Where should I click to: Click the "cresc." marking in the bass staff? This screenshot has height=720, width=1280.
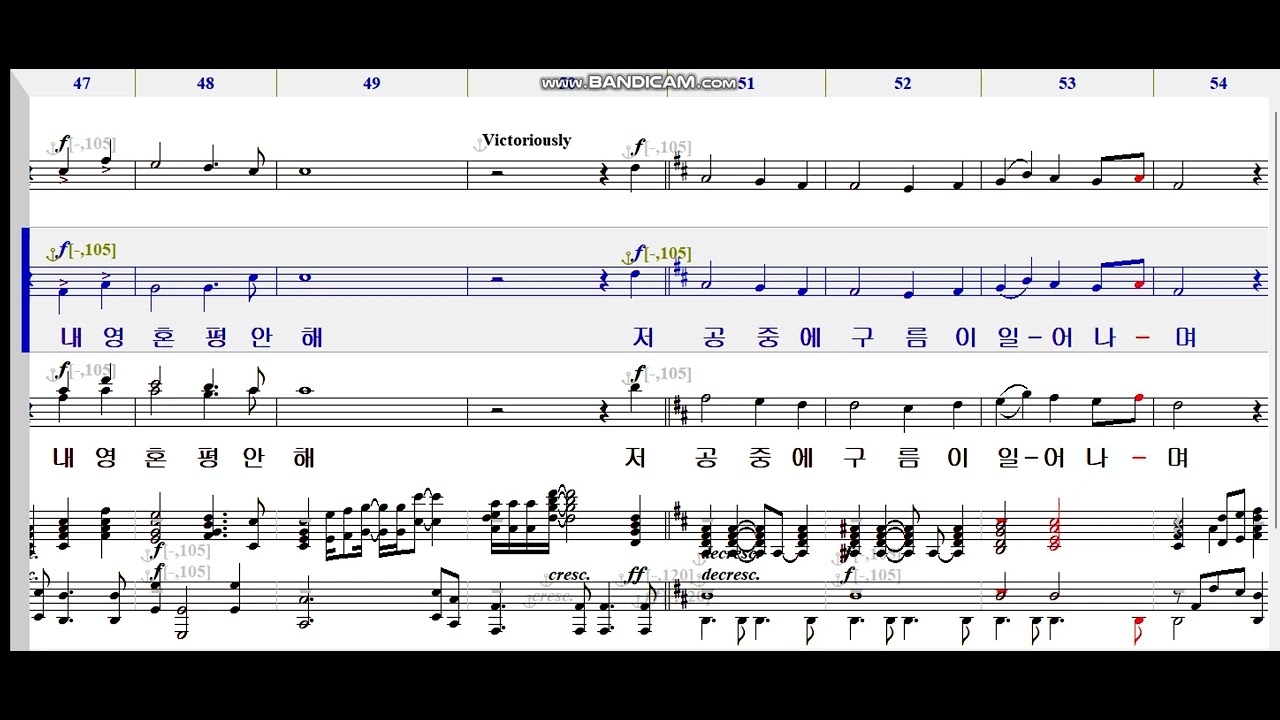click(x=569, y=576)
